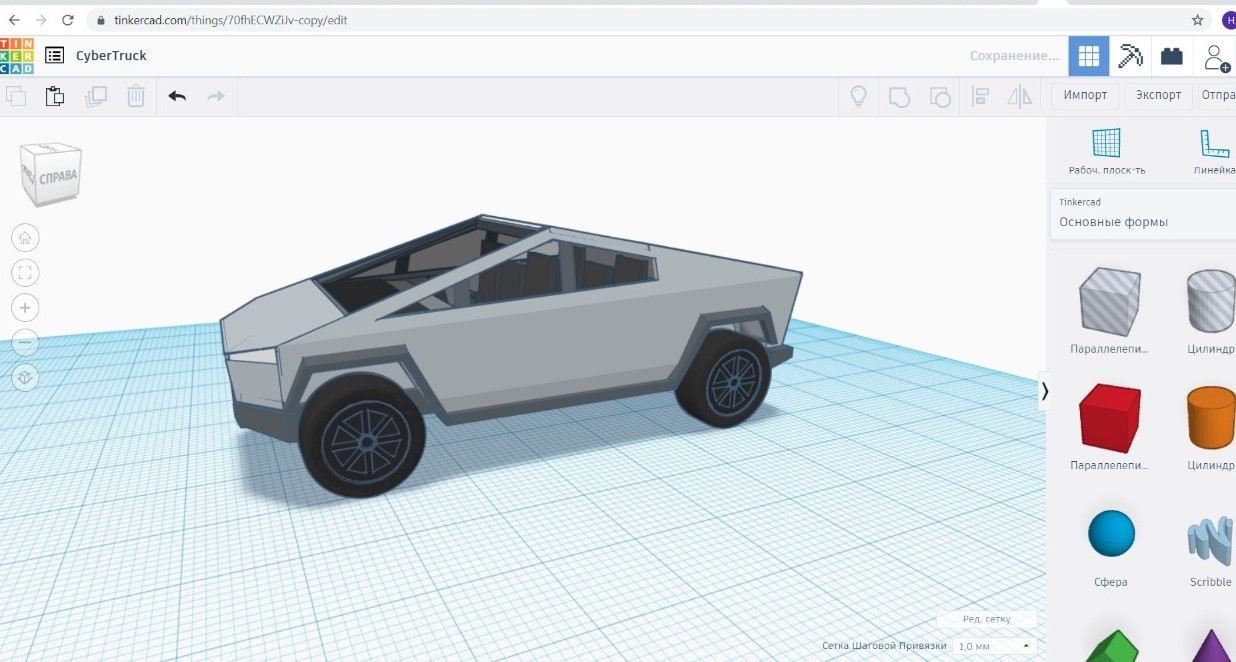Select the Линейка ruler tool

pos(1215,152)
